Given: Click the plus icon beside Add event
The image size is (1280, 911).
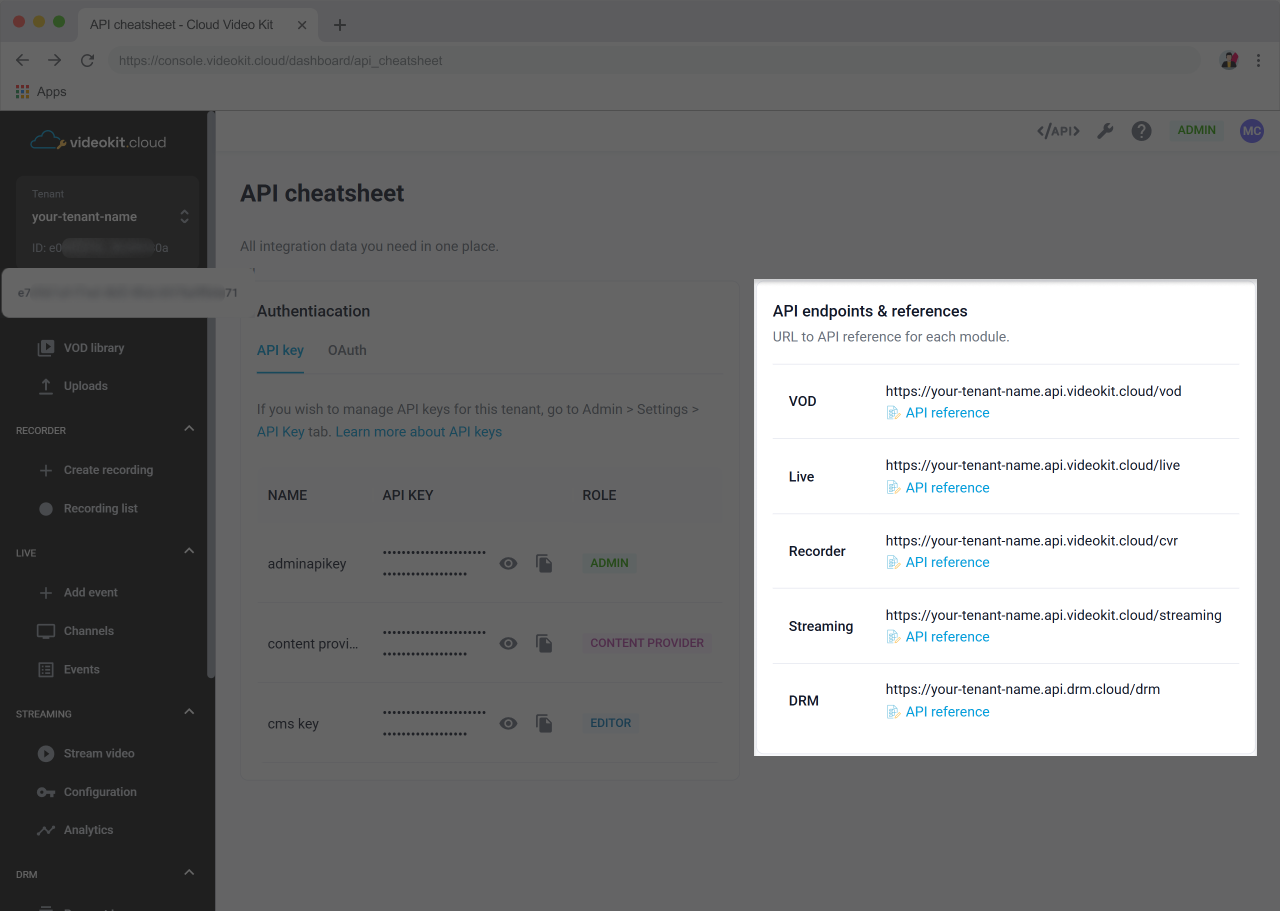Looking at the screenshot, I should coord(45,593).
